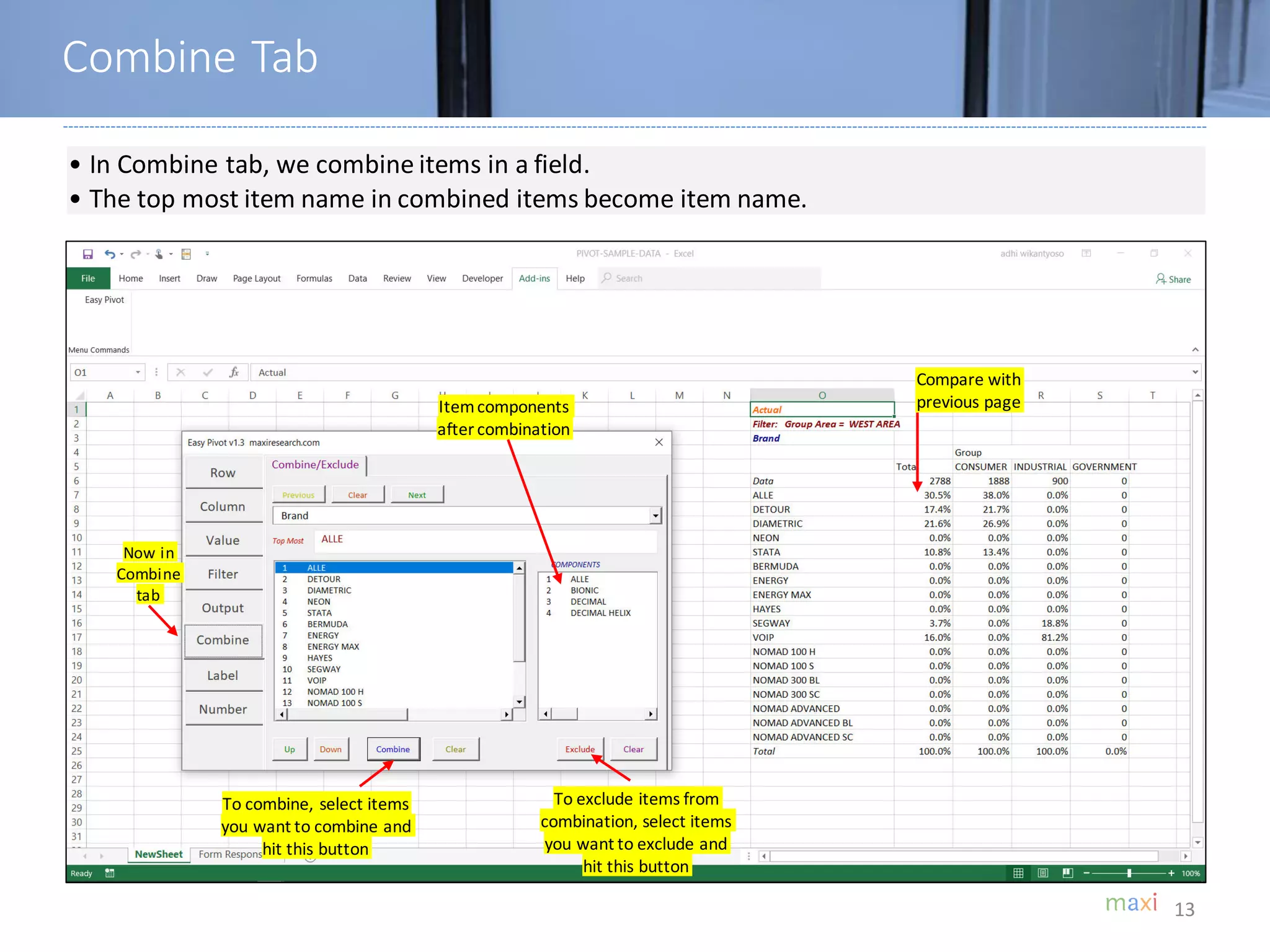Image resolution: width=1270 pixels, height=952 pixels.
Task: Click the Share icon
Action: [x=1173, y=279]
